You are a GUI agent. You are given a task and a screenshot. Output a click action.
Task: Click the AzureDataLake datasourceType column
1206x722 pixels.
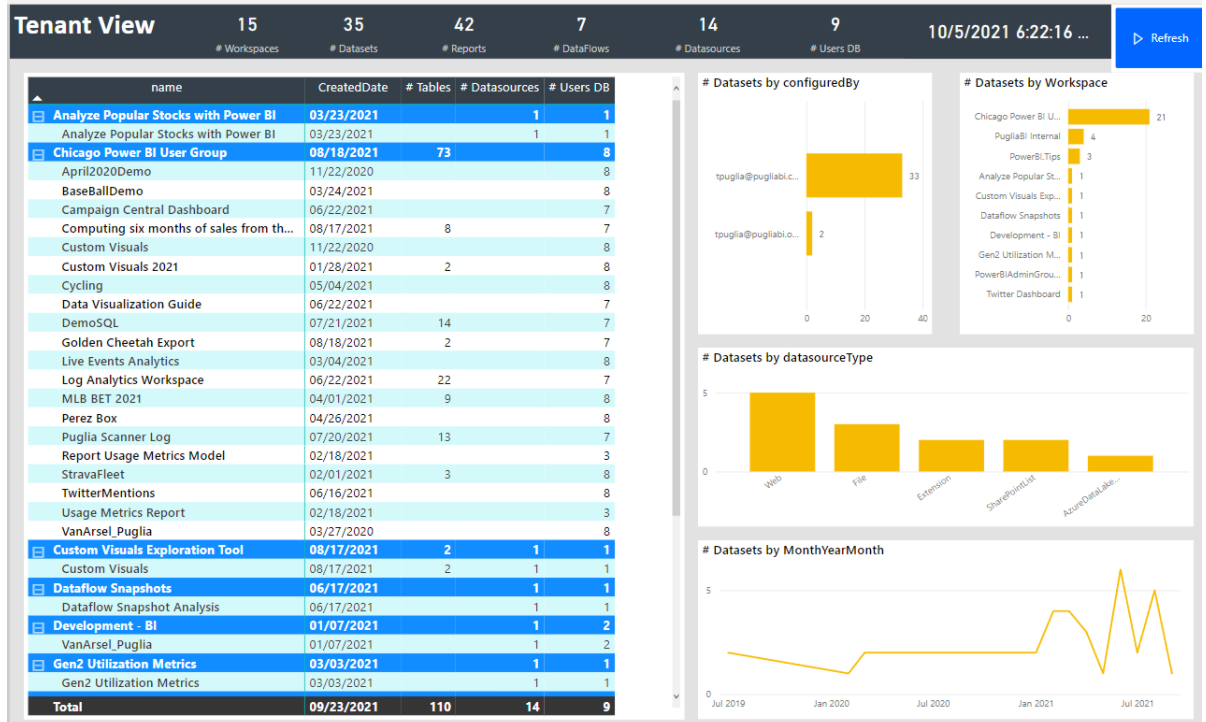tap(1120, 464)
